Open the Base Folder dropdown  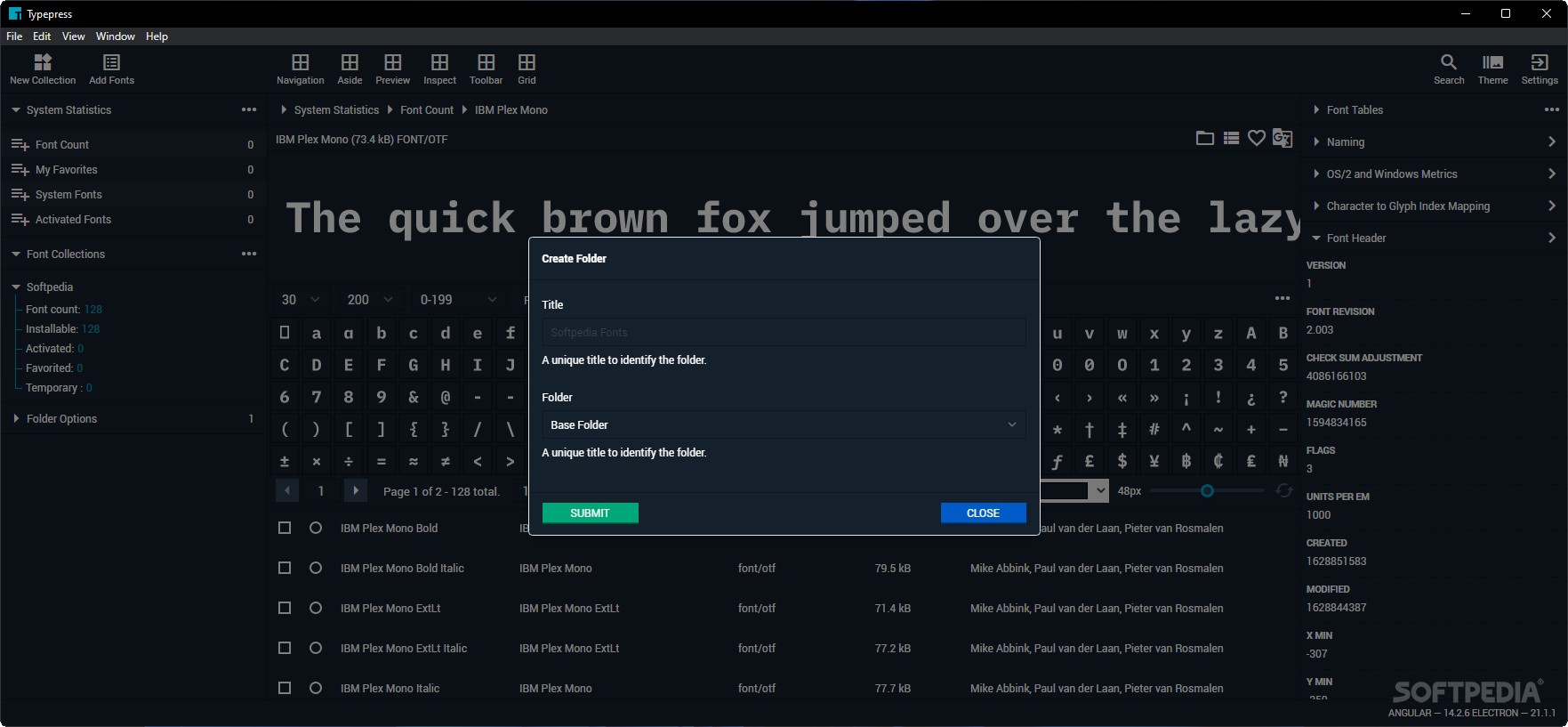[x=784, y=424]
